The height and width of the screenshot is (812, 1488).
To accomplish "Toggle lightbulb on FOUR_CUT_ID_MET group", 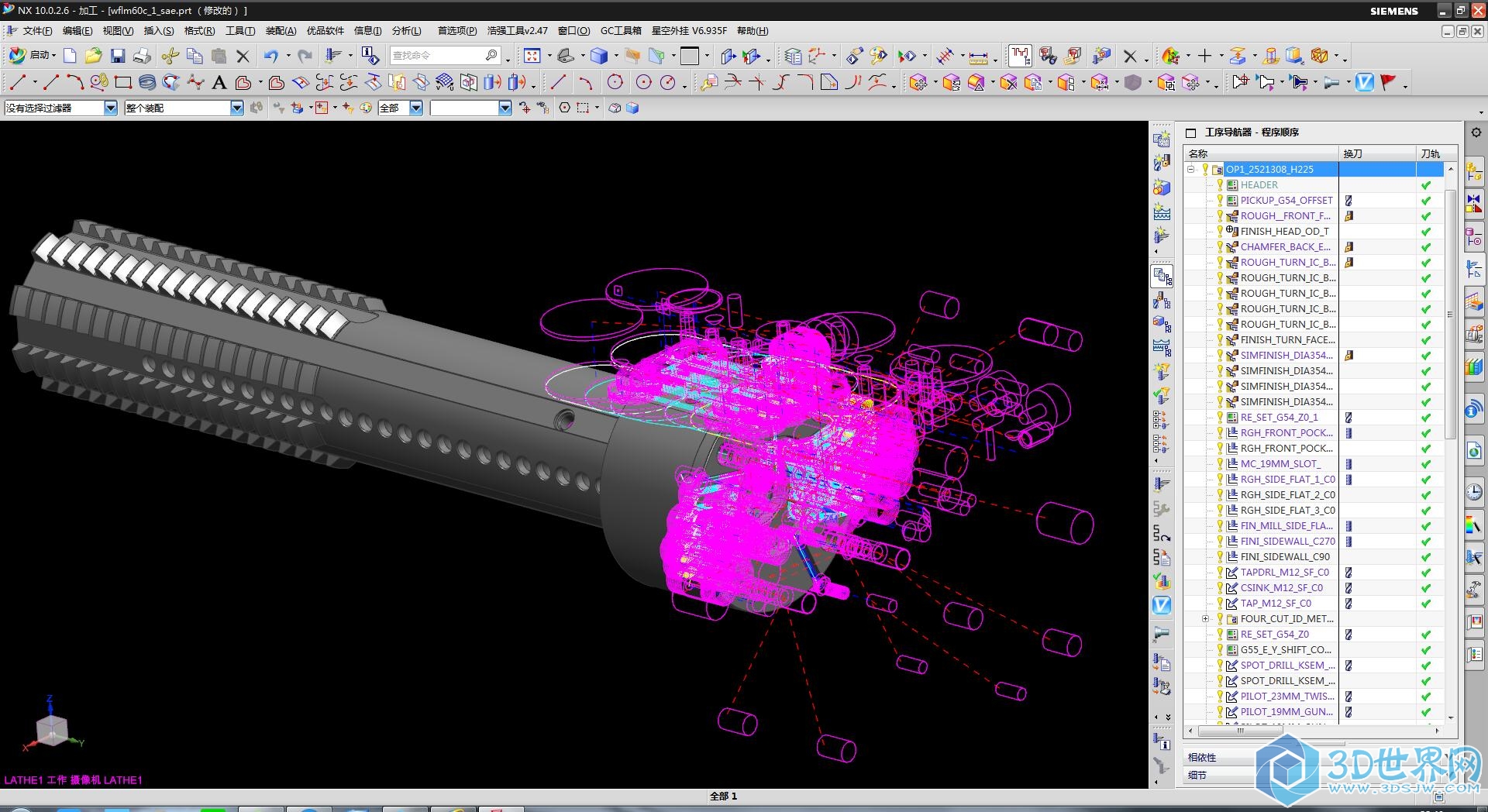I will point(1220,618).
